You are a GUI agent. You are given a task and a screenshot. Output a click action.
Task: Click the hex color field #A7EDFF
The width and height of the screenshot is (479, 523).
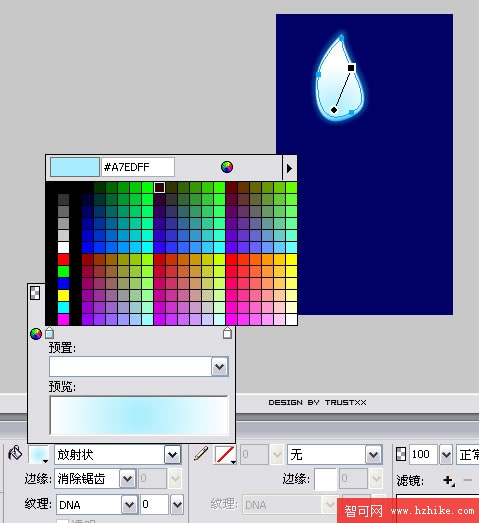tap(138, 167)
